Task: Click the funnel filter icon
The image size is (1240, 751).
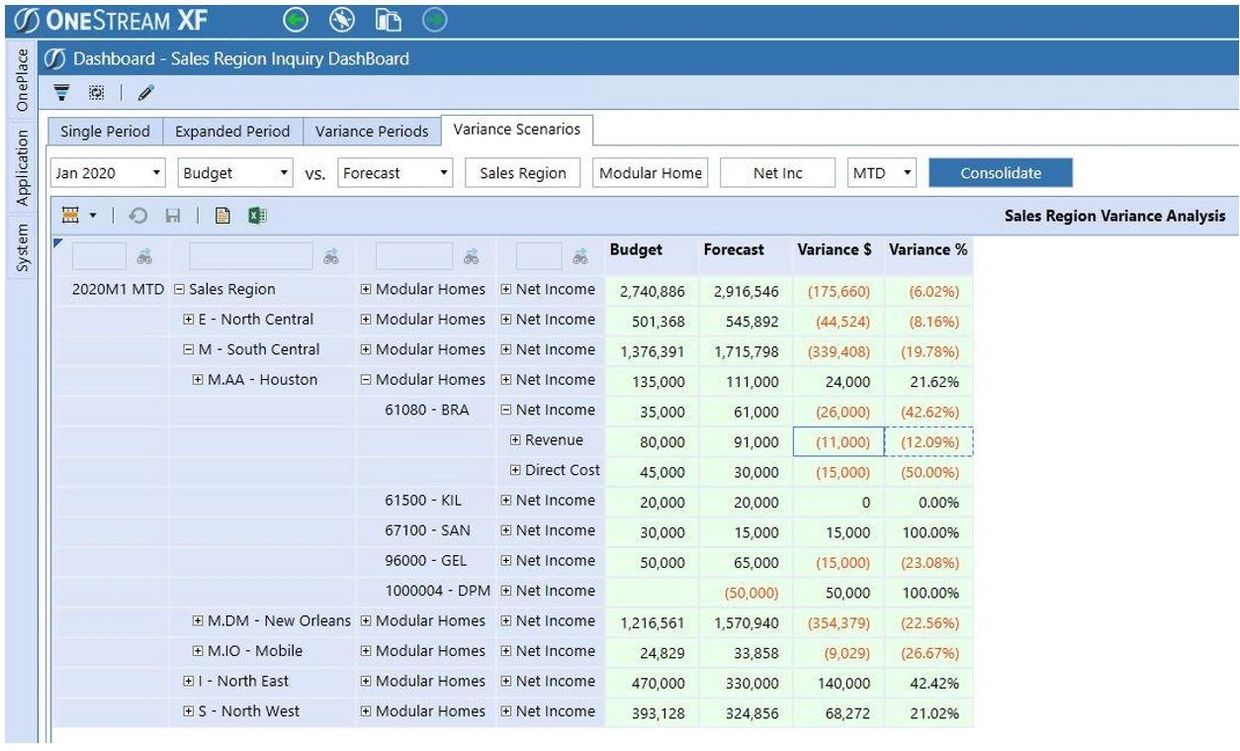Action: [x=62, y=93]
